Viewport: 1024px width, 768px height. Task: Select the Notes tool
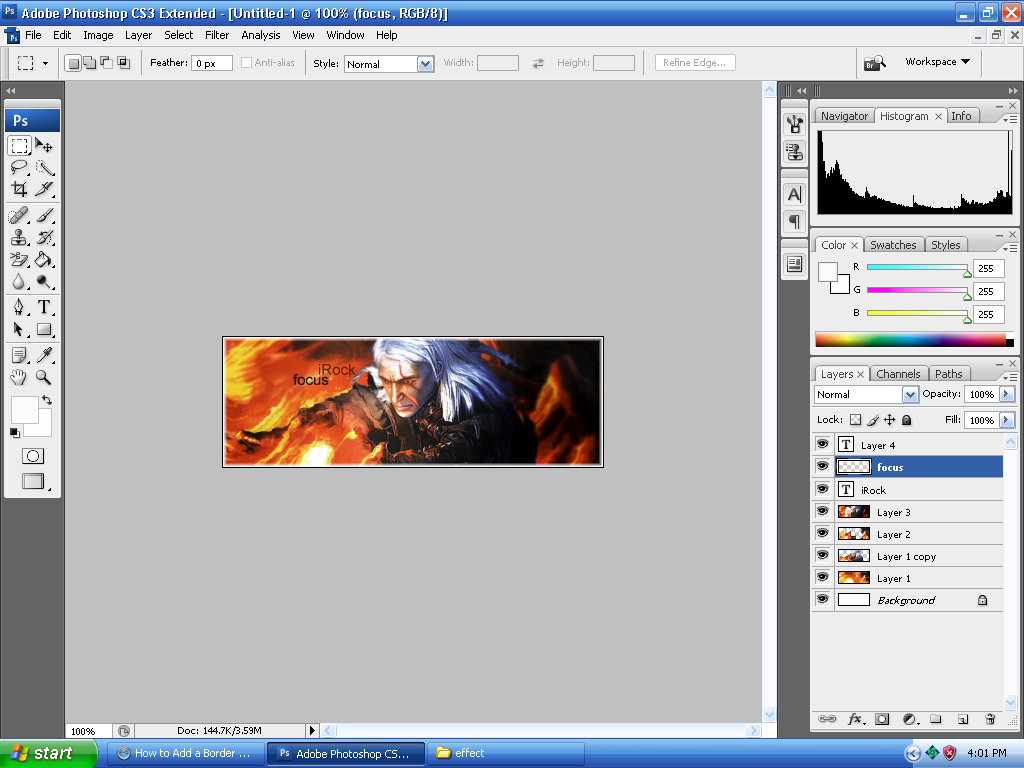(20, 355)
